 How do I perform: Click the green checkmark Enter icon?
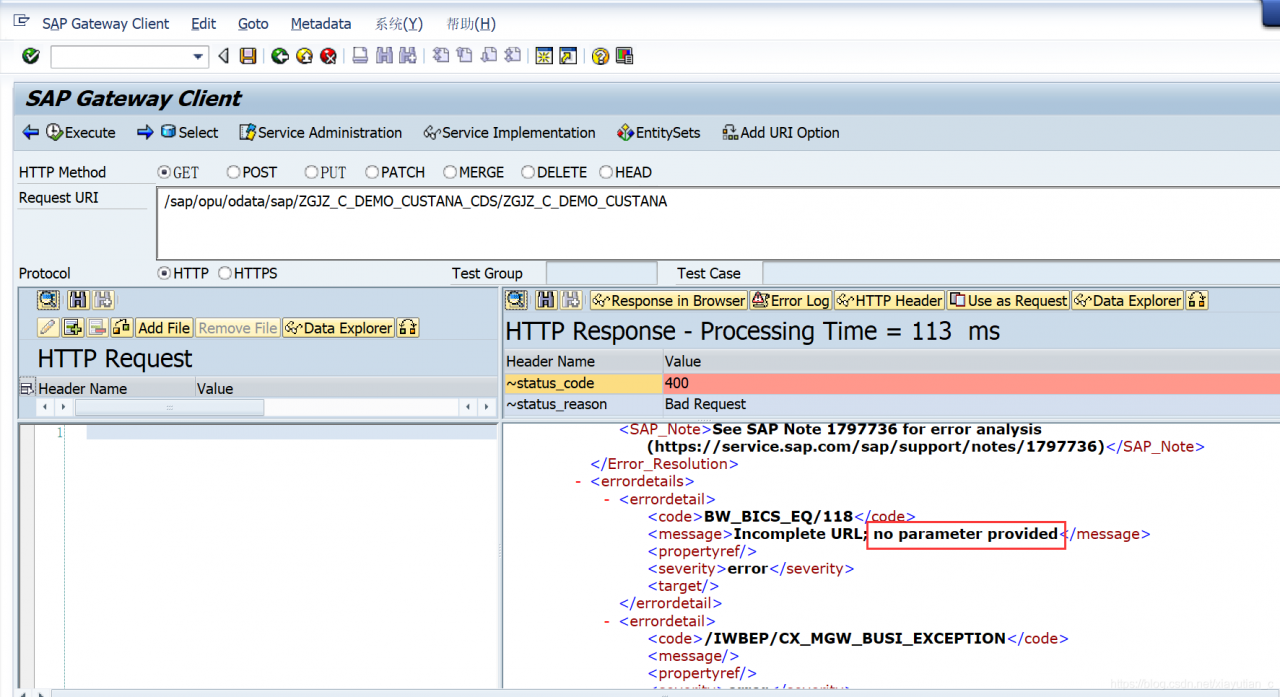click(x=31, y=56)
